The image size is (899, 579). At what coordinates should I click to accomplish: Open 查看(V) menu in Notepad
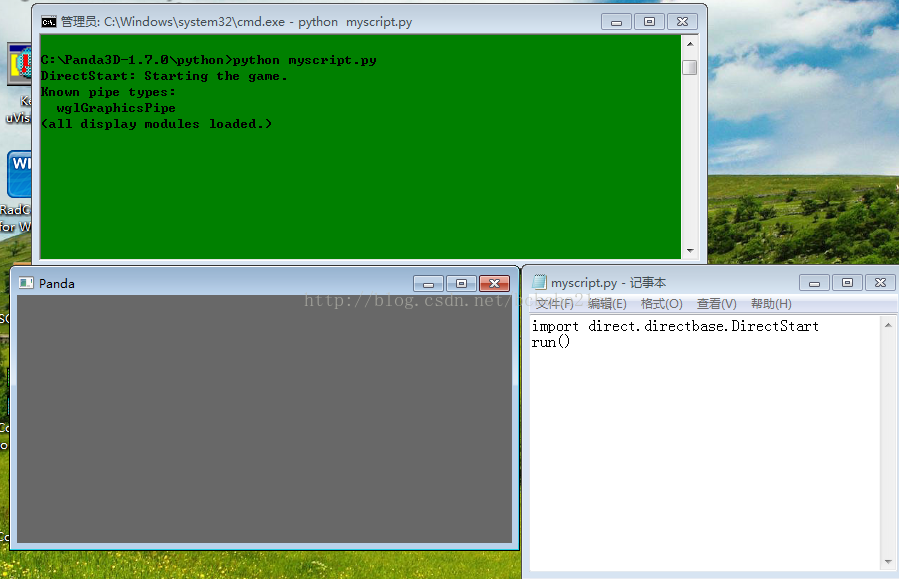tap(716, 303)
